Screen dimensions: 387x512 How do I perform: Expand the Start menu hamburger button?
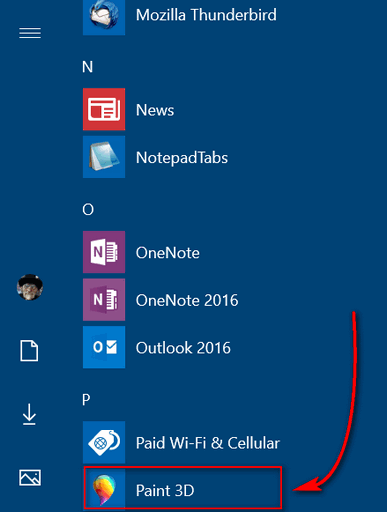[30, 33]
